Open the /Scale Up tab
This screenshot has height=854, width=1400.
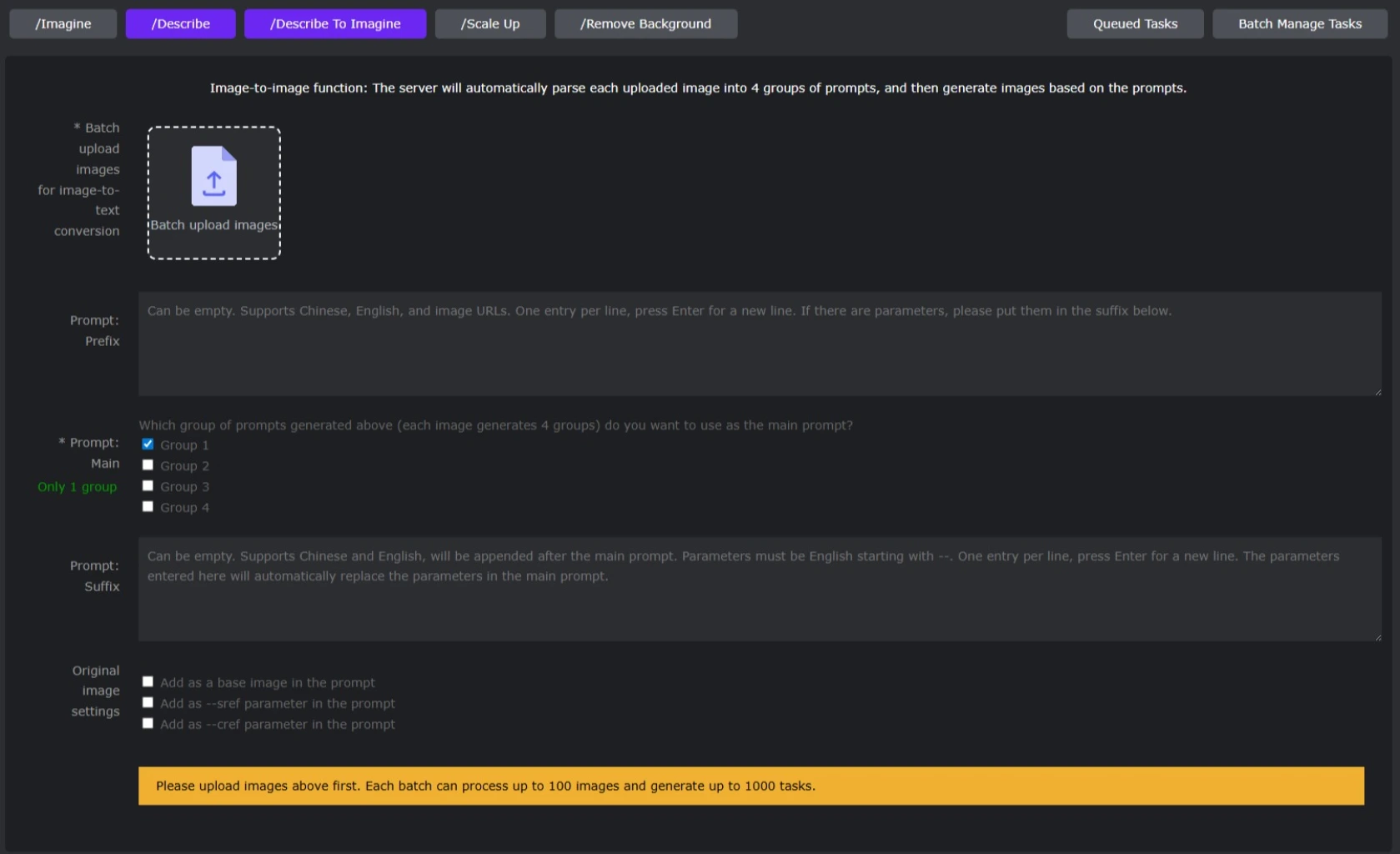pyautogui.click(x=490, y=24)
